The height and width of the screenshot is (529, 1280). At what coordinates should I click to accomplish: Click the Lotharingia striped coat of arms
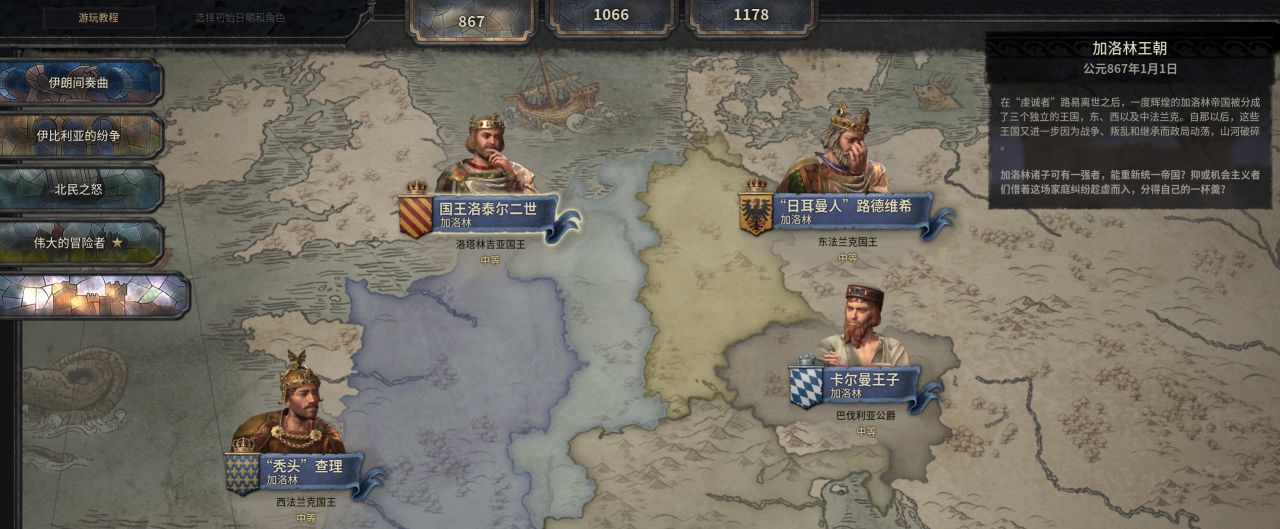tap(416, 215)
